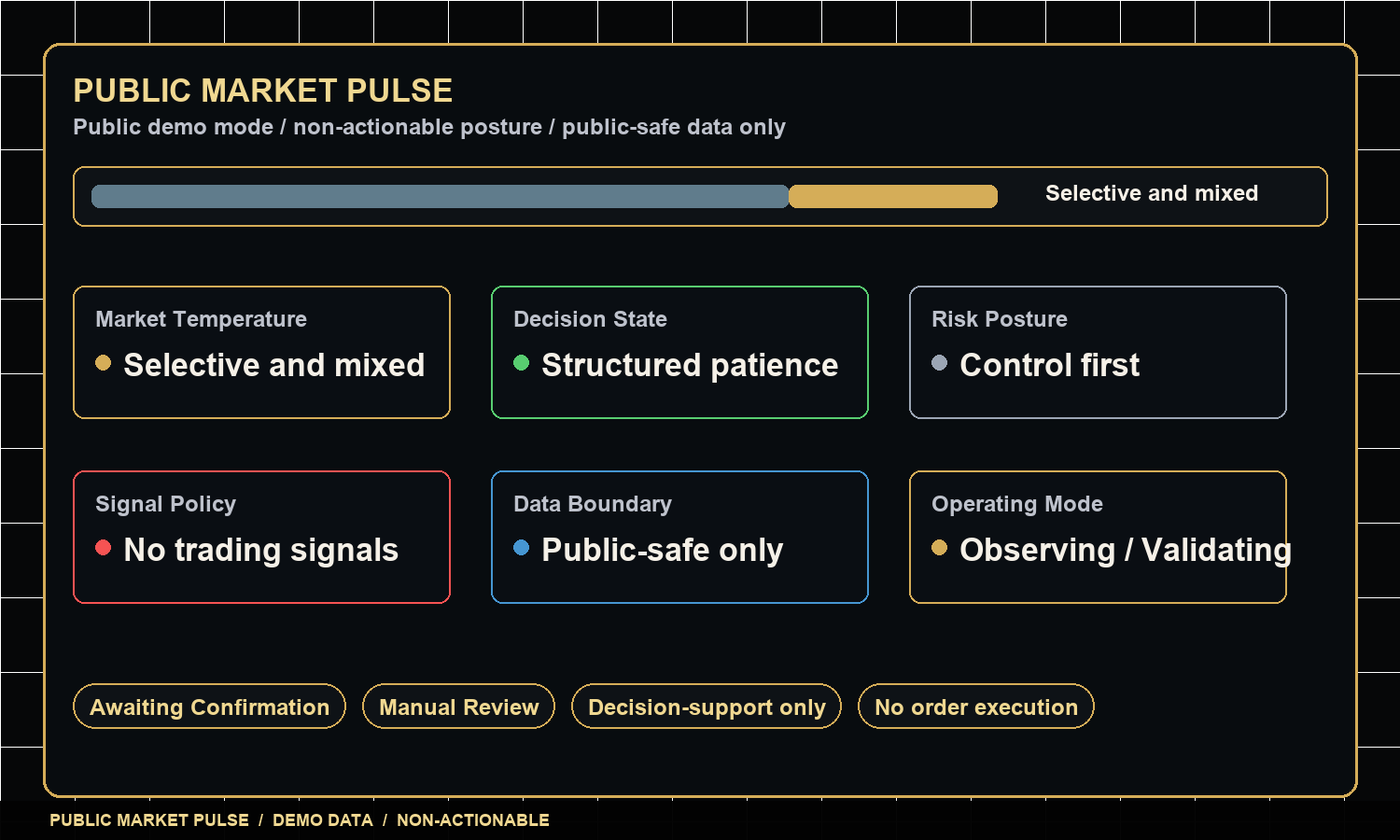Click the gold status dot in Market Temperature
Screen dimensions: 1400x840
point(104,362)
